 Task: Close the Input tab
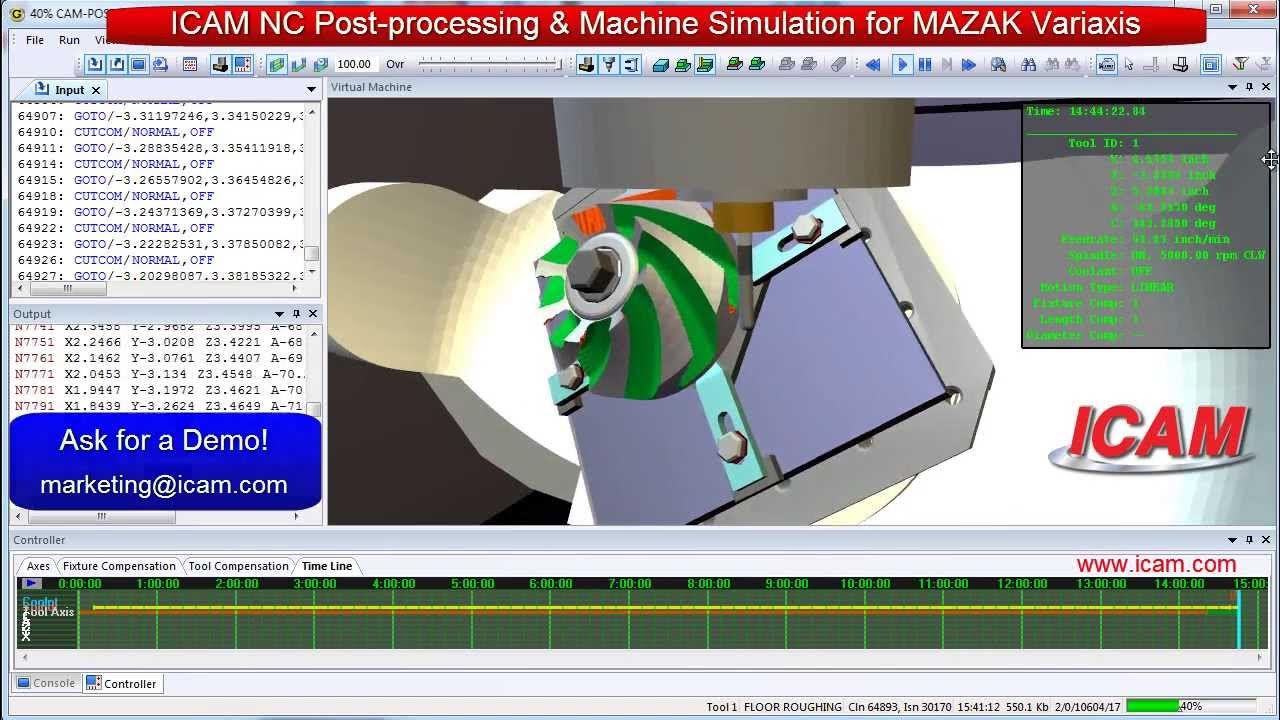click(96, 90)
